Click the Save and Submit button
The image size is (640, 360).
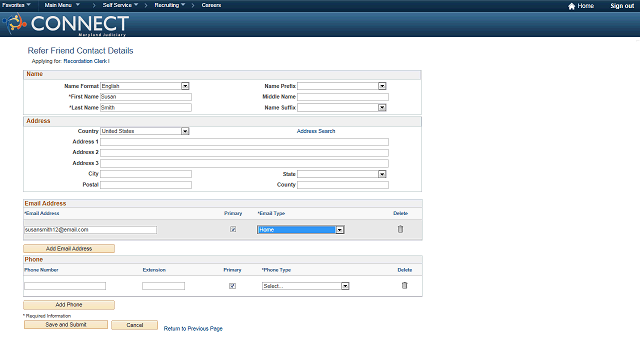tap(66, 325)
